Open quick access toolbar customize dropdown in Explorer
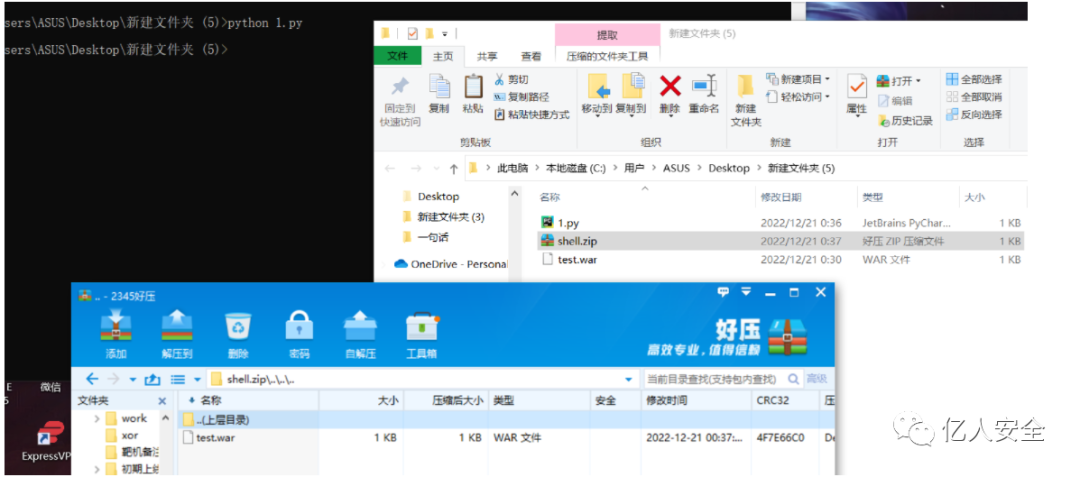The width and height of the screenshot is (1080, 477). point(445,33)
